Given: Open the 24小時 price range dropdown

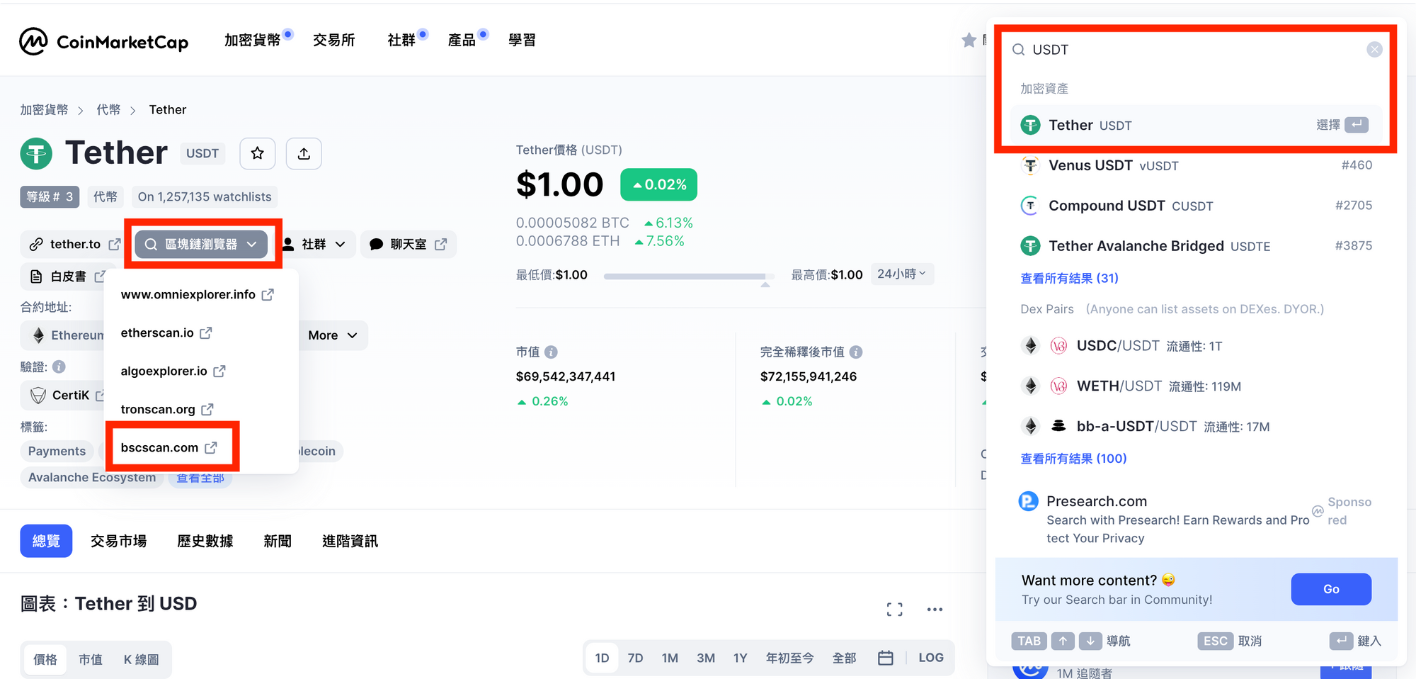Looking at the screenshot, I should click(x=902, y=274).
